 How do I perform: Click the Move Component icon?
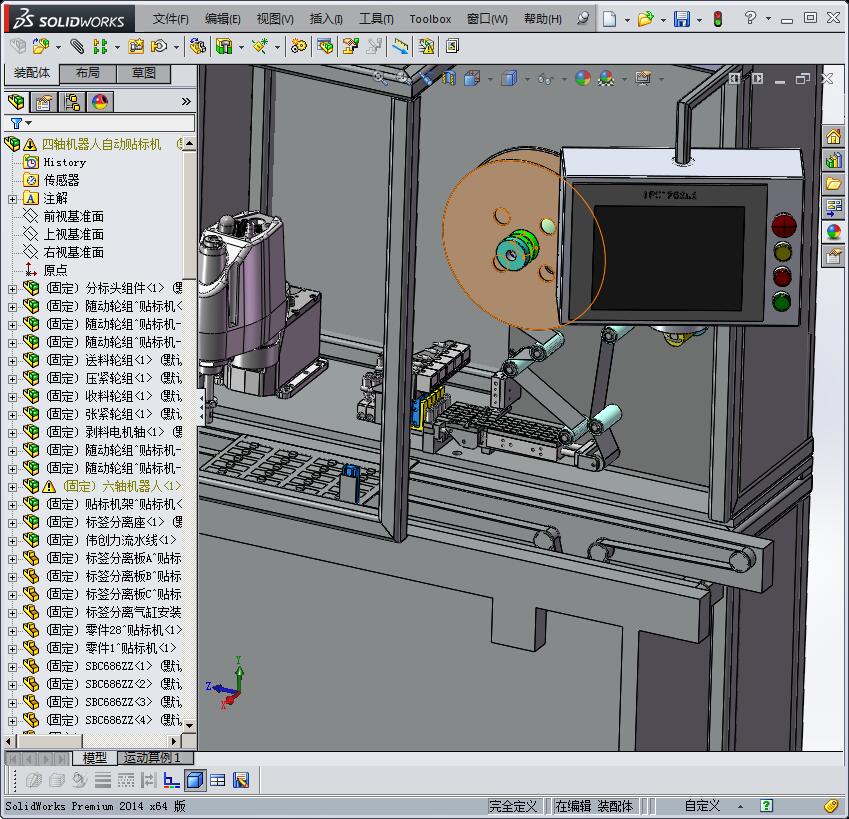tap(159, 47)
